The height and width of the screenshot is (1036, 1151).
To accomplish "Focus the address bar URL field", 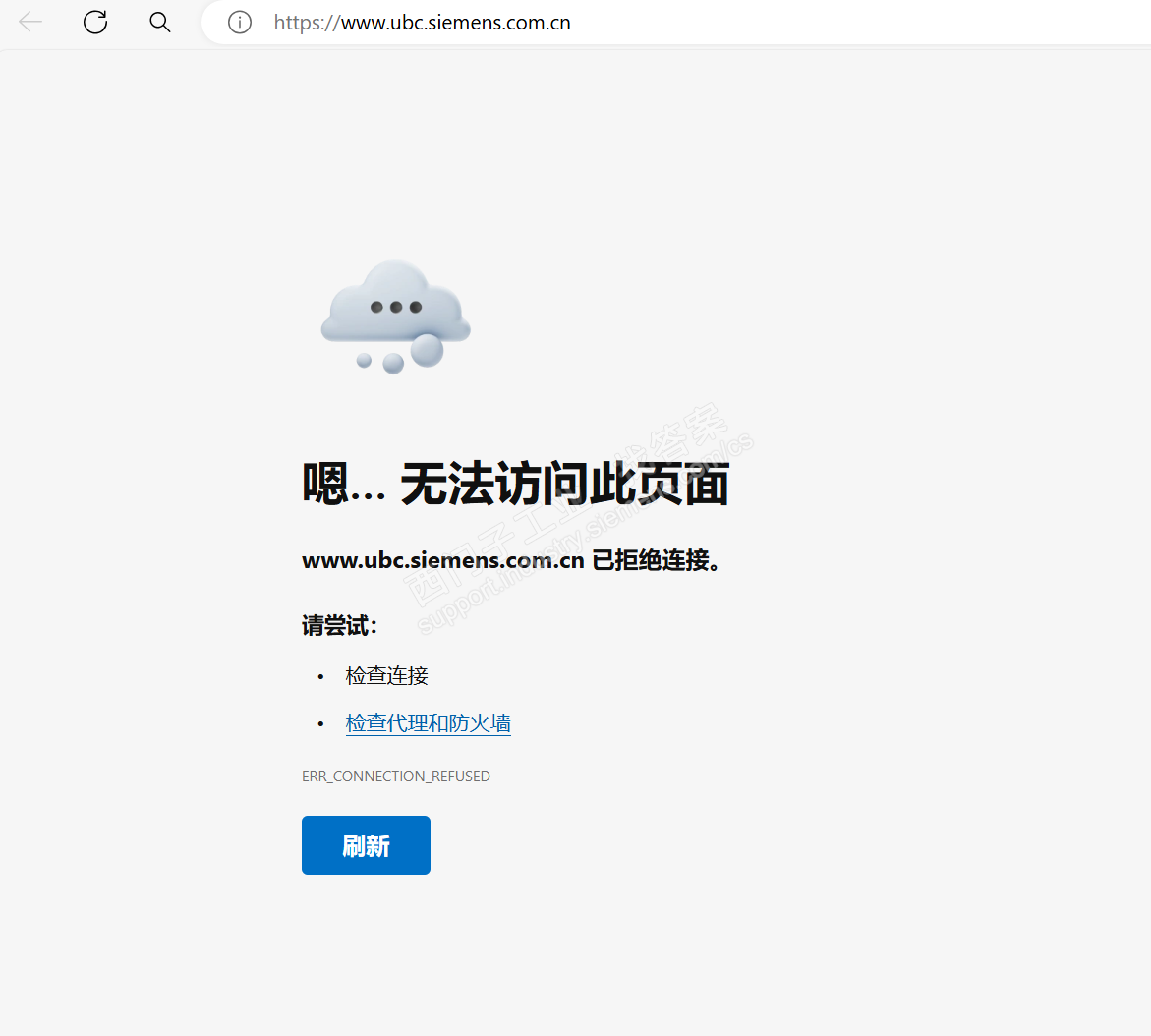I will pos(675,22).
